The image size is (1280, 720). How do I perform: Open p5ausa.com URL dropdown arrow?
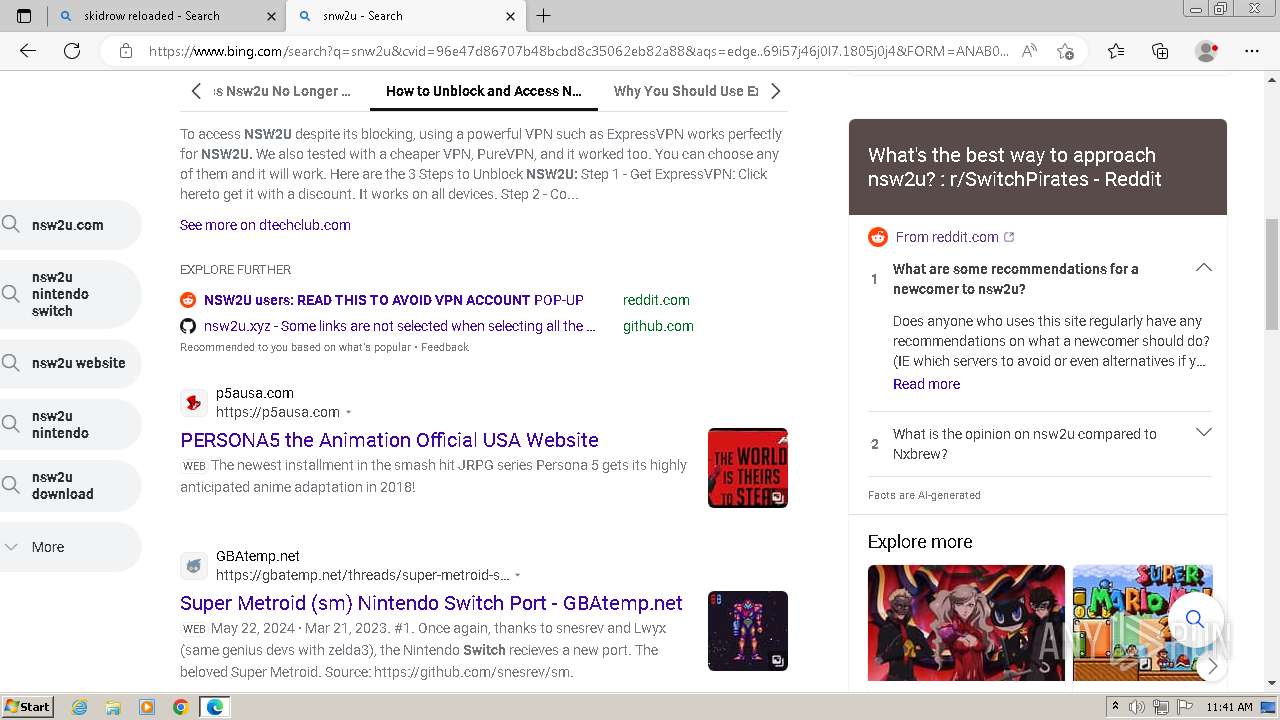348,412
